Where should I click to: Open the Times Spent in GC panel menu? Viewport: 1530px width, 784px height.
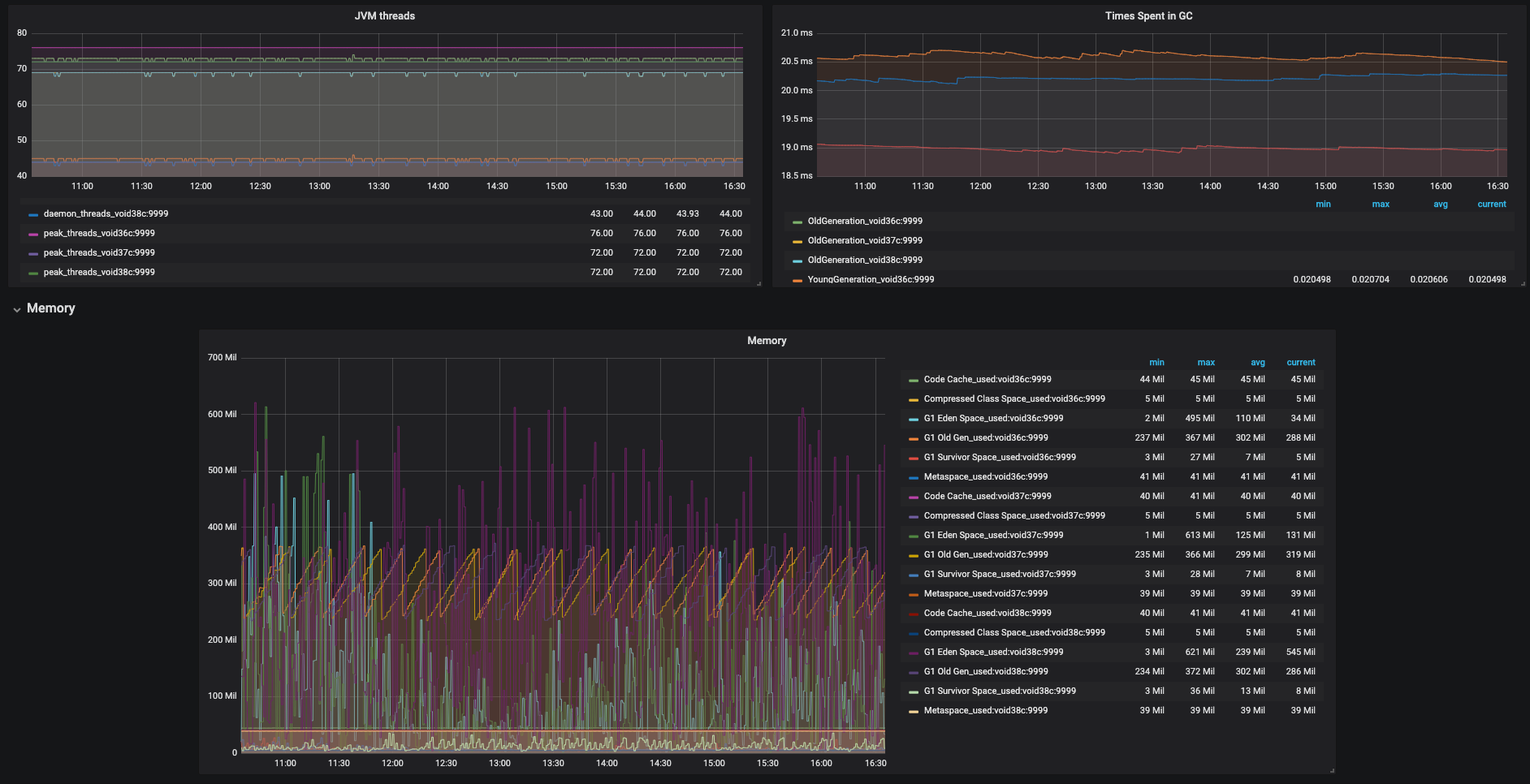[x=1149, y=15]
